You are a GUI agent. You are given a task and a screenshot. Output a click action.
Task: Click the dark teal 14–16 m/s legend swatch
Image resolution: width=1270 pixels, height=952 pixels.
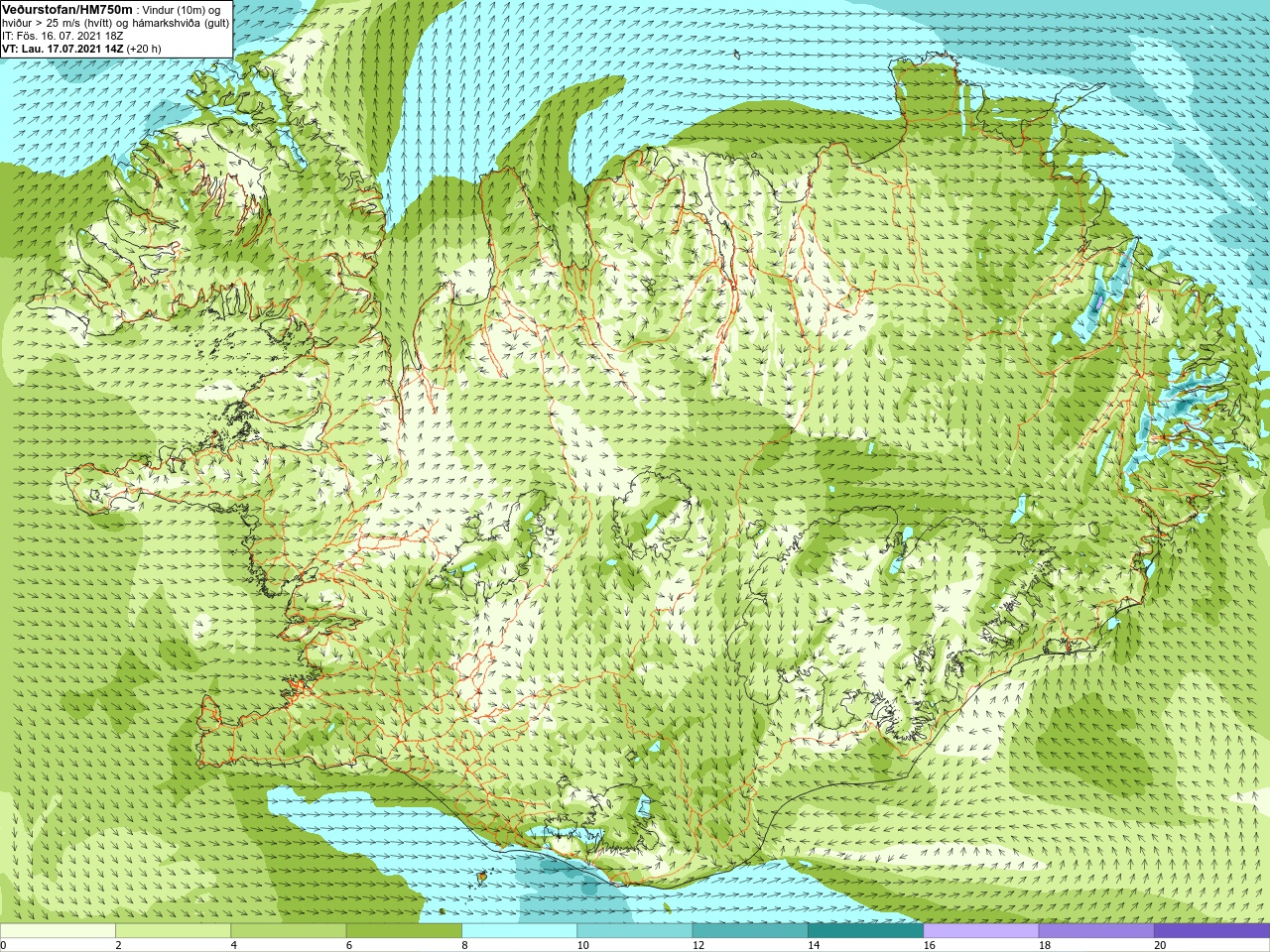[x=866, y=931]
